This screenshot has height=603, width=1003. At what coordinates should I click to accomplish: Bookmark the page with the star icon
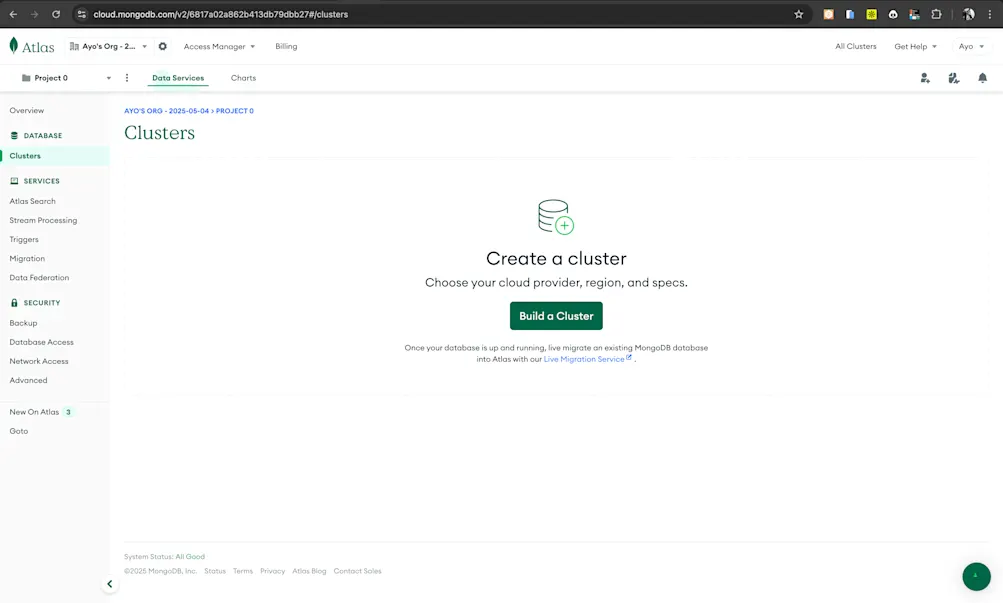point(797,14)
